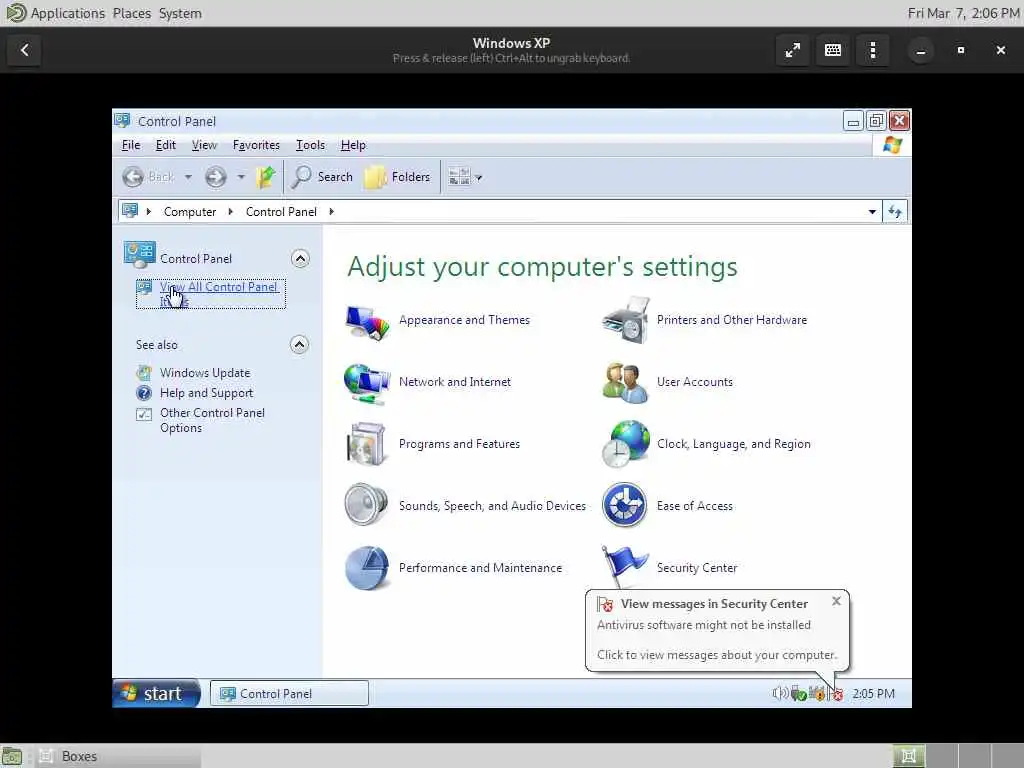
Task: Open the Performance and Maintenance pie chart icon
Action: click(366, 568)
